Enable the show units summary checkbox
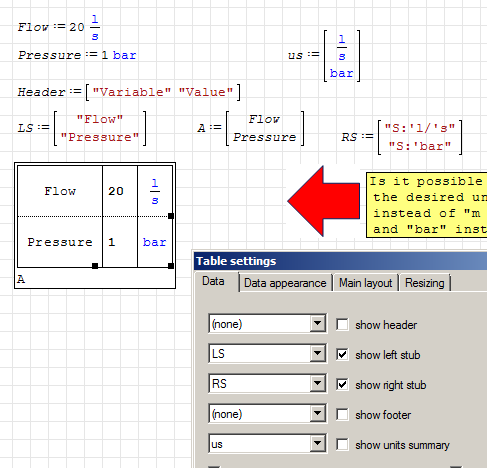 342,445
